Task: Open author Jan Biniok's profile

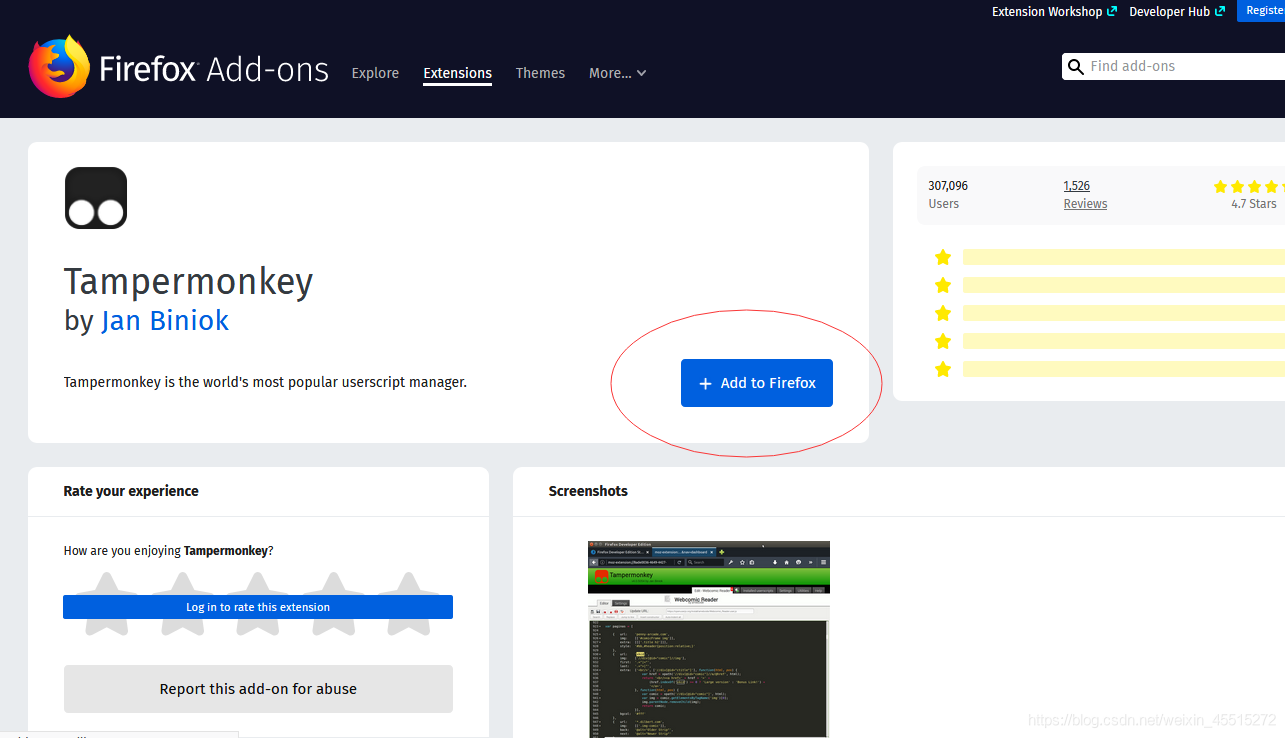Action: tap(165, 320)
